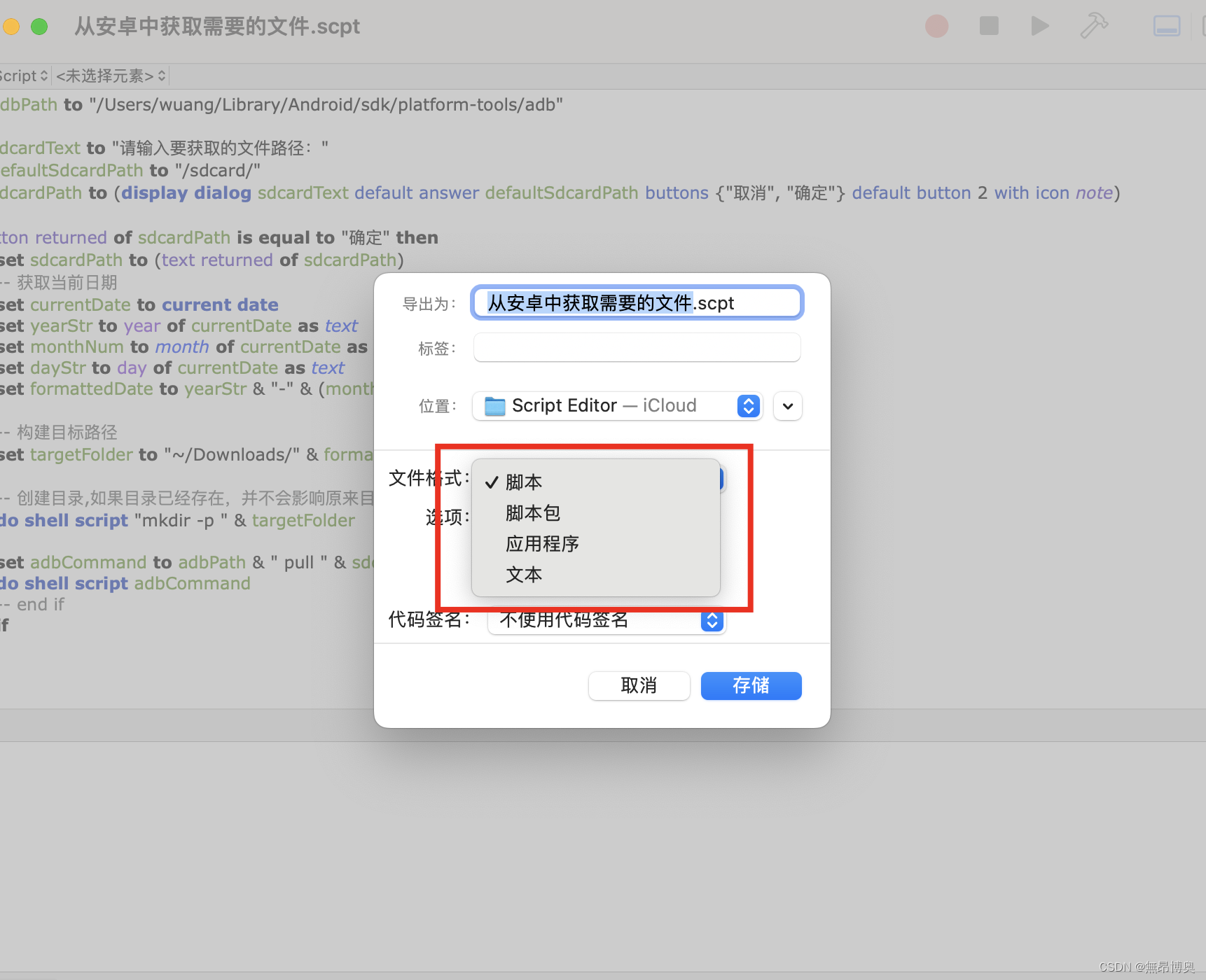Click the 取消 cancel button
Image resolution: width=1206 pixels, height=980 pixels.
[x=639, y=686]
